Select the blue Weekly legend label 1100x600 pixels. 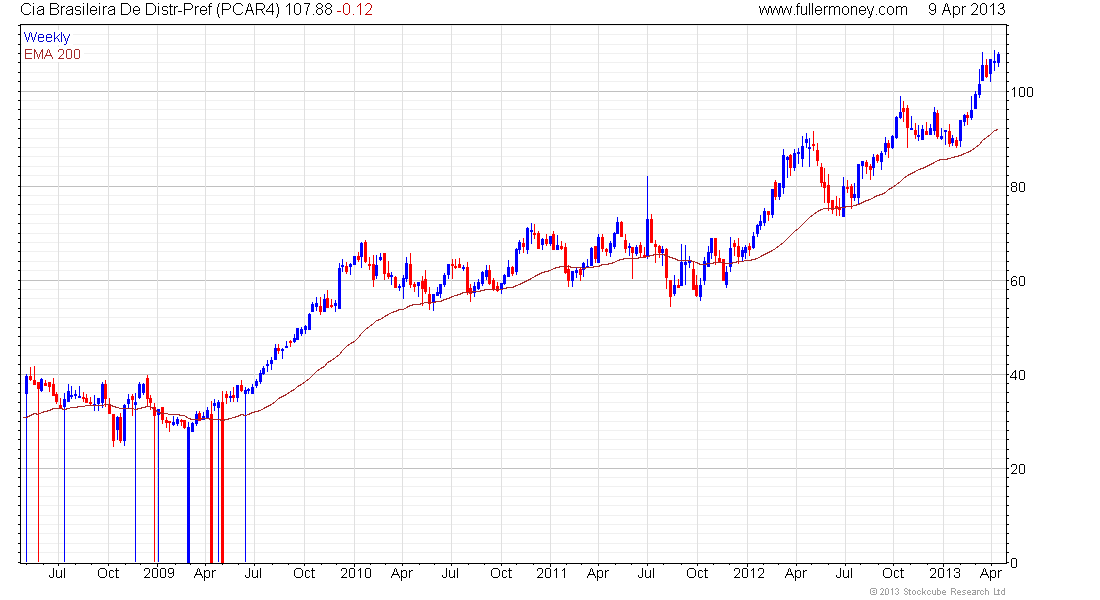pyautogui.click(x=47, y=37)
